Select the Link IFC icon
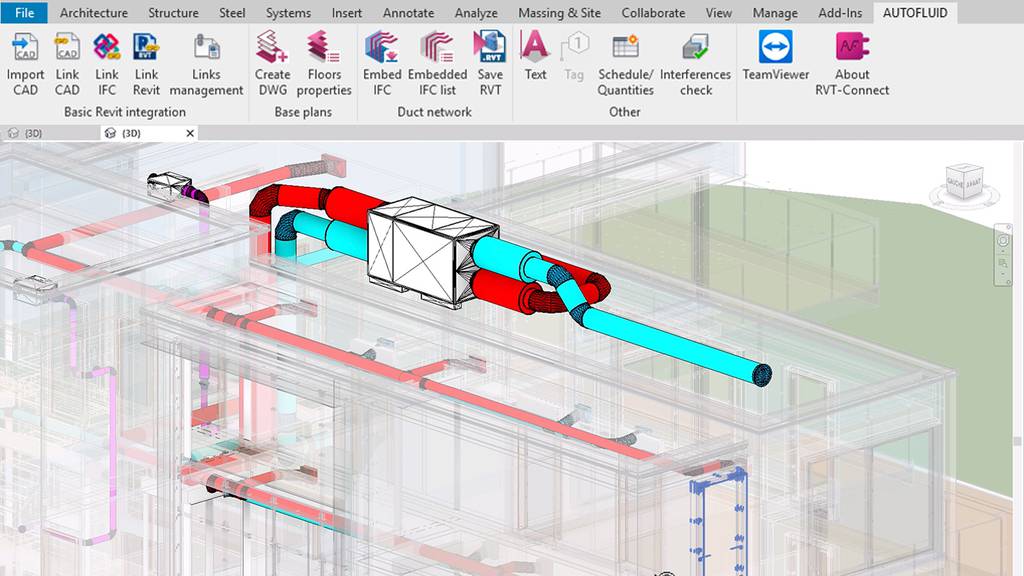This screenshot has height=576, width=1024. pos(107,64)
